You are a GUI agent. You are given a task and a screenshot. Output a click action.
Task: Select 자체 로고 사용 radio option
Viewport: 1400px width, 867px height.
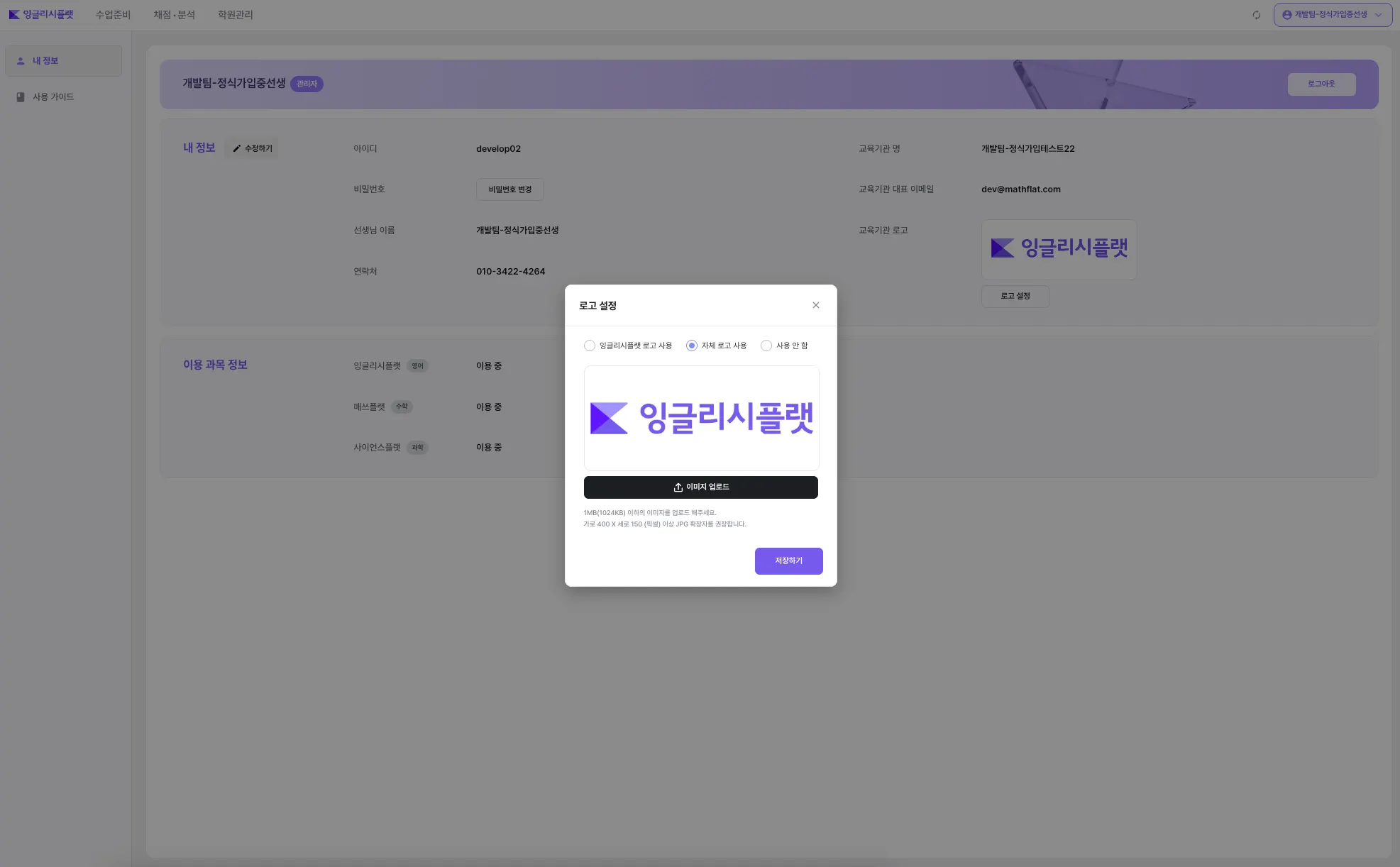coord(692,346)
